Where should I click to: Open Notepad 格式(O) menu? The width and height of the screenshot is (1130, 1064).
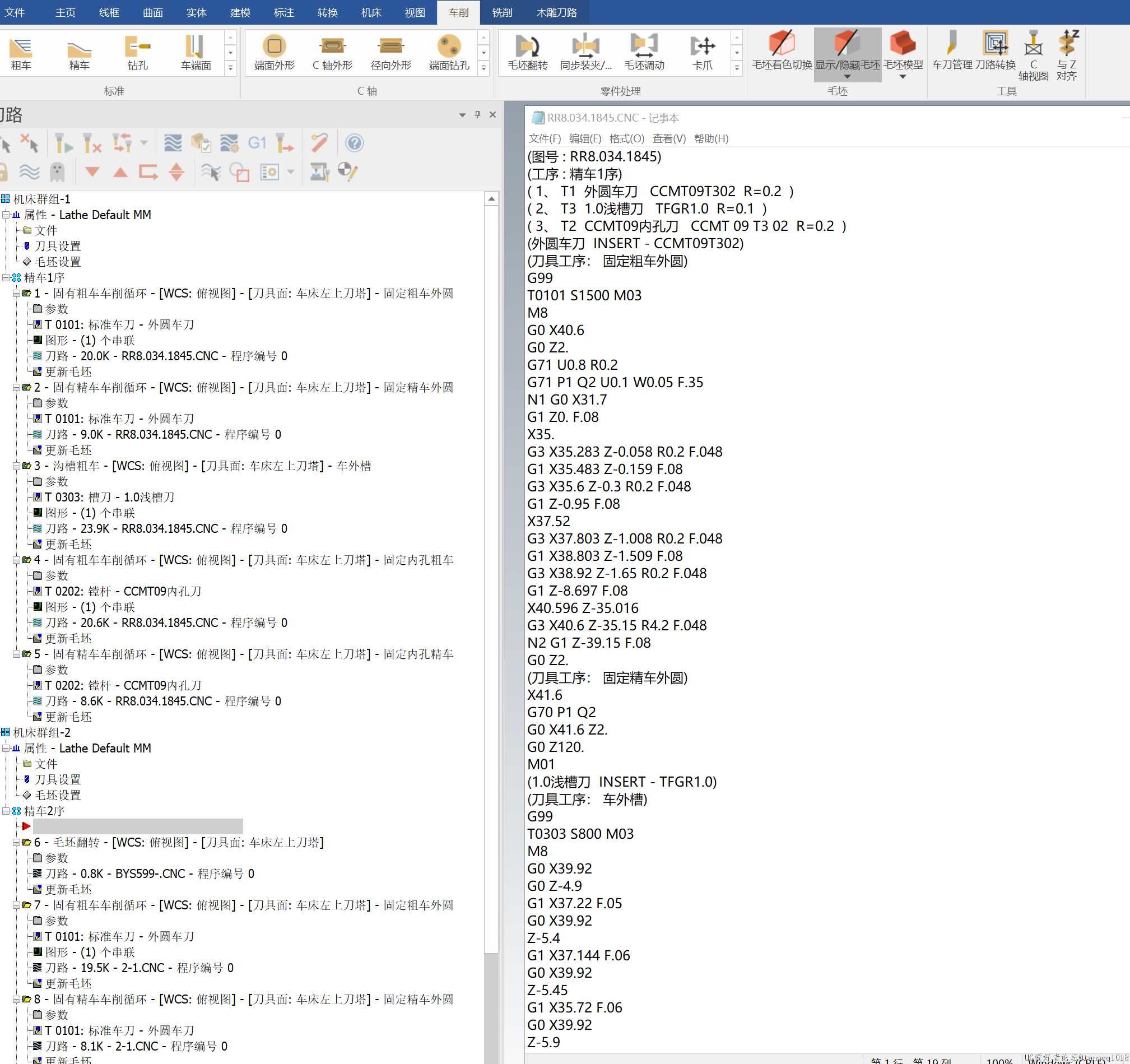pyautogui.click(x=626, y=138)
